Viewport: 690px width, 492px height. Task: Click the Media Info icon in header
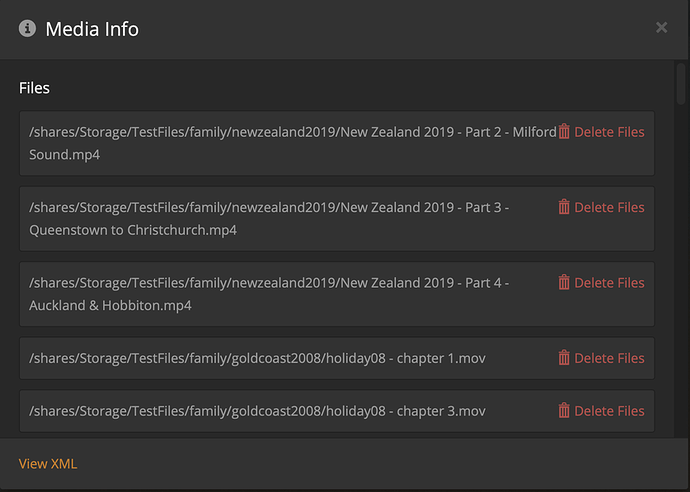[27, 29]
